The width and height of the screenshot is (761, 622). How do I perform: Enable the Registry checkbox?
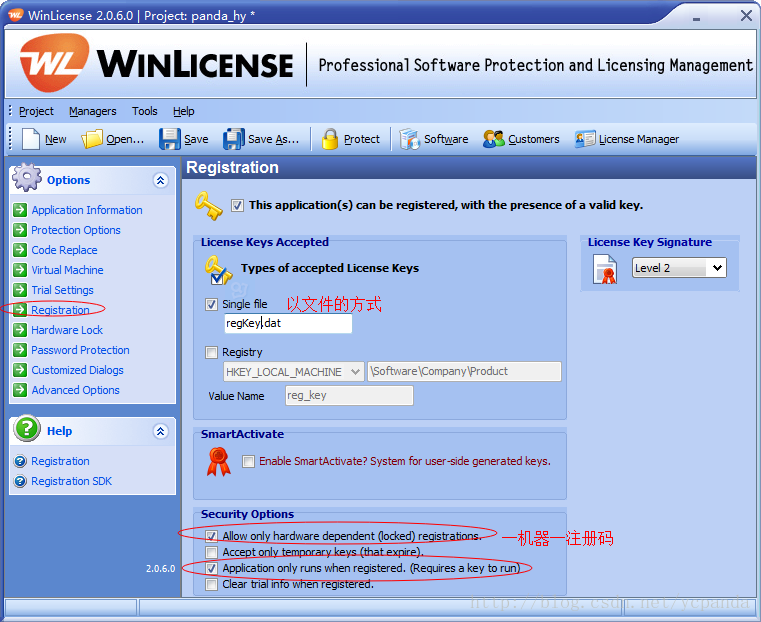point(211,353)
